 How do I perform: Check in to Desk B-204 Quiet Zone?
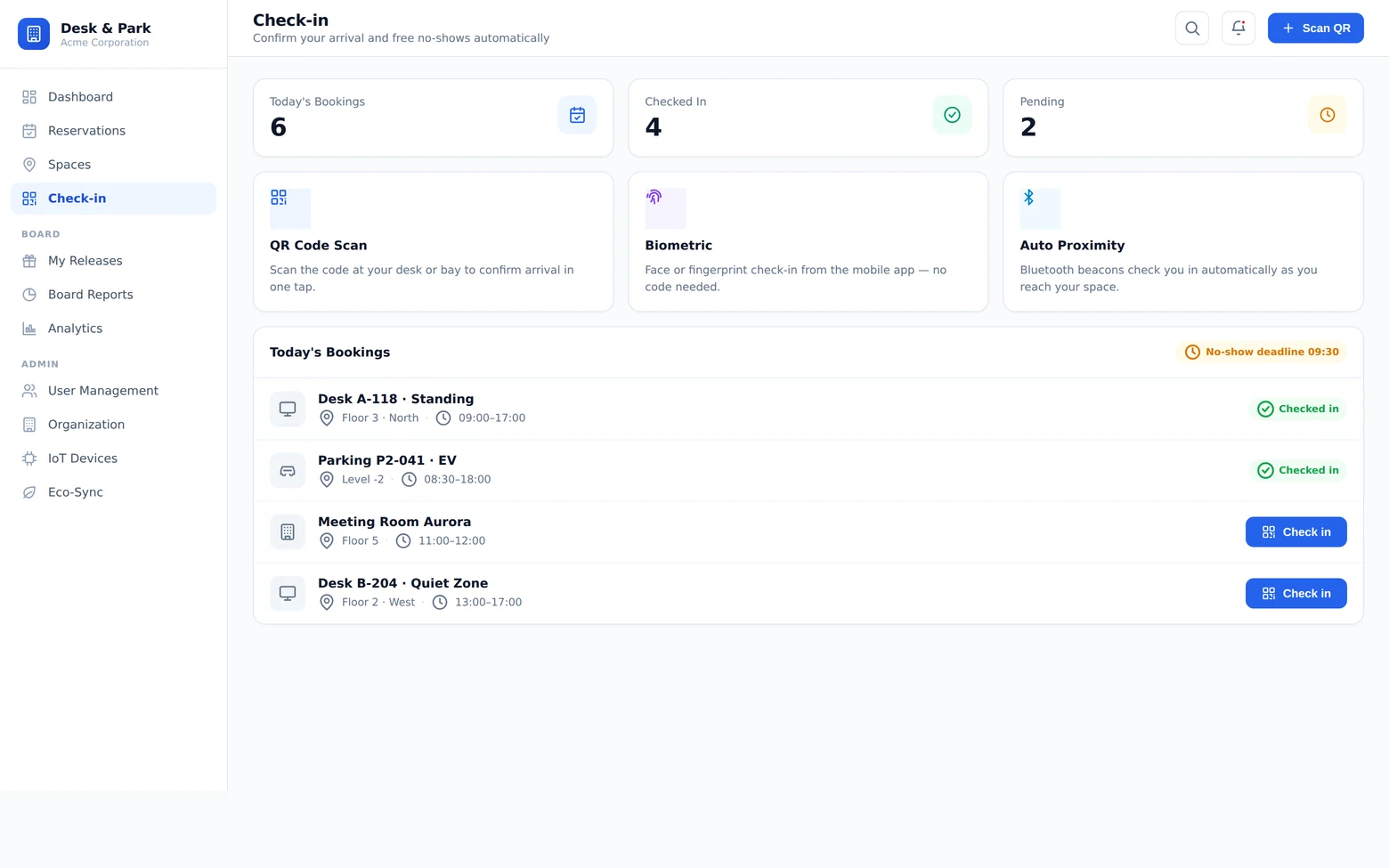(1296, 593)
